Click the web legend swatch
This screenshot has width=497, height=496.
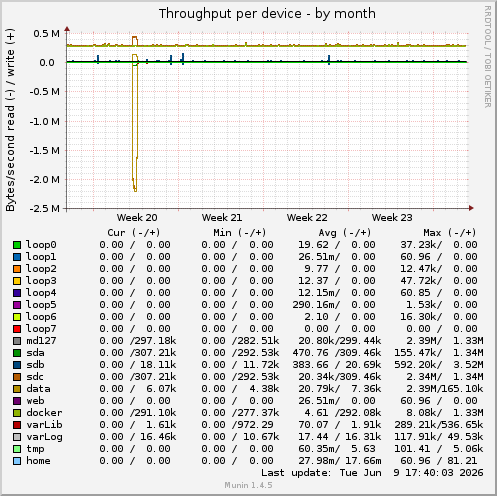pos(17,401)
